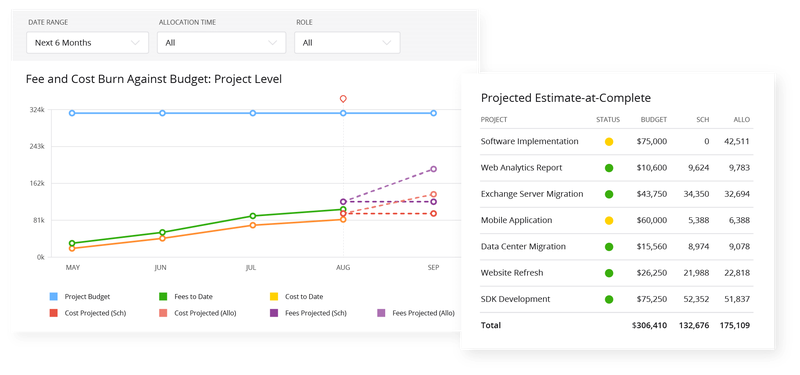Expand the Allocation Time dropdown
The height and width of the screenshot is (375, 800).
click(x=221, y=43)
